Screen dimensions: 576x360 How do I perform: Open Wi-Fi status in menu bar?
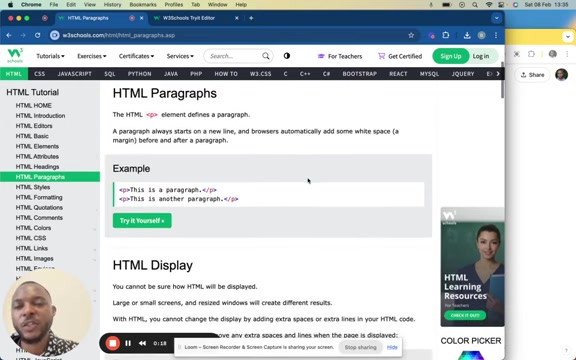489,5
